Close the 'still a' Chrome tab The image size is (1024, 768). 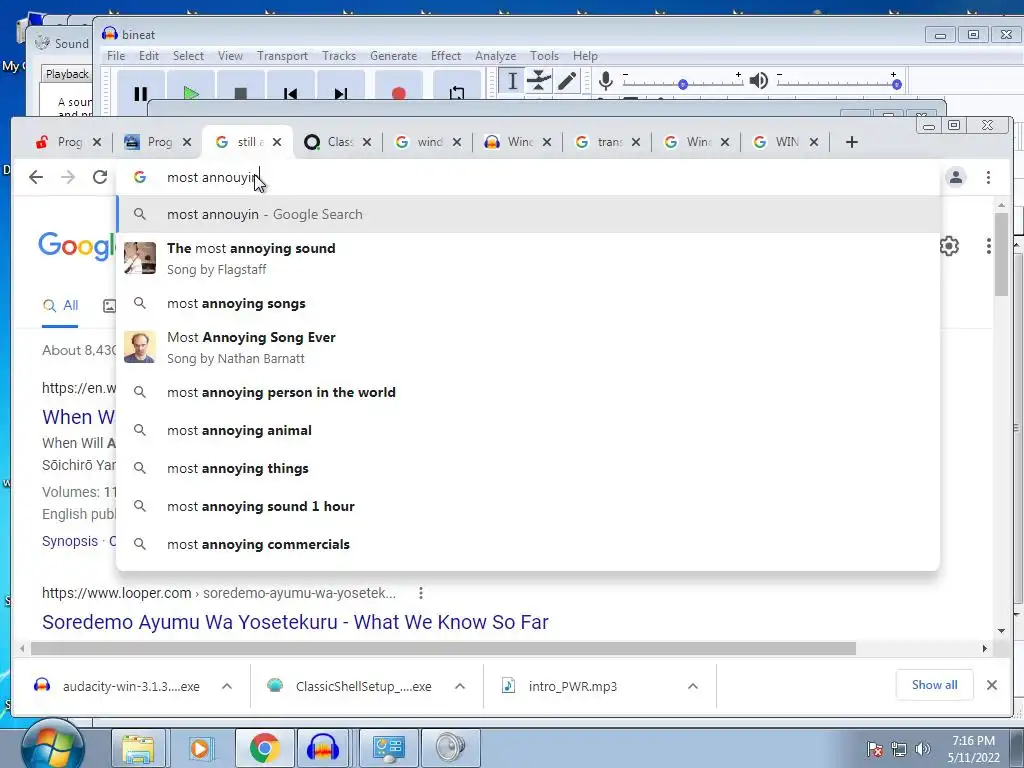tap(277, 142)
